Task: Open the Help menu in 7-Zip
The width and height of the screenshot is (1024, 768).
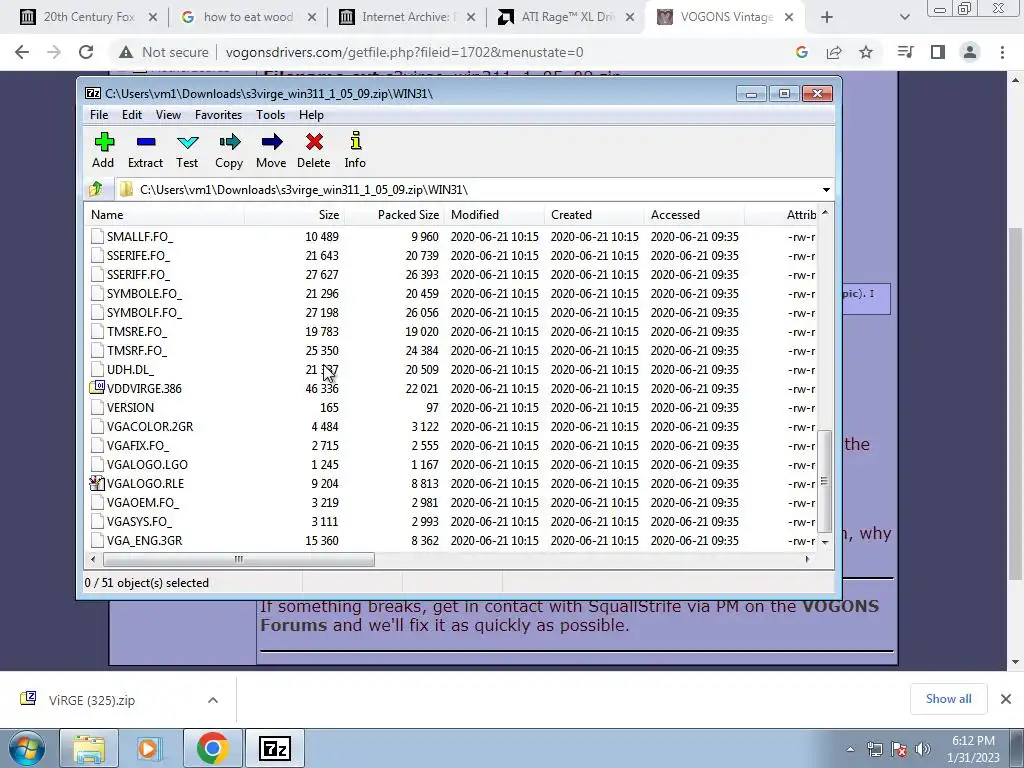Action: coord(312,115)
